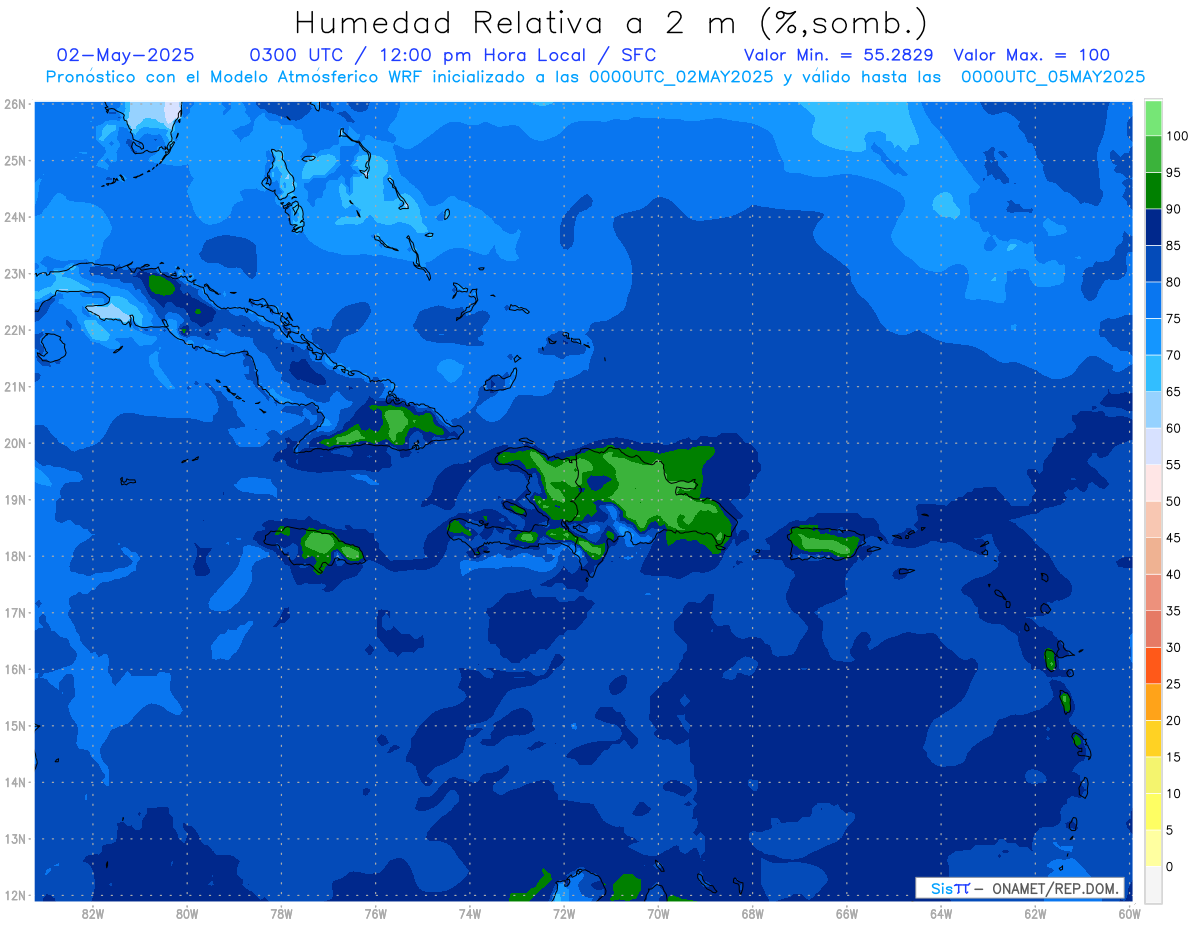
Task: Click "Valor Min. = 55.2829" text
Action: click(839, 55)
